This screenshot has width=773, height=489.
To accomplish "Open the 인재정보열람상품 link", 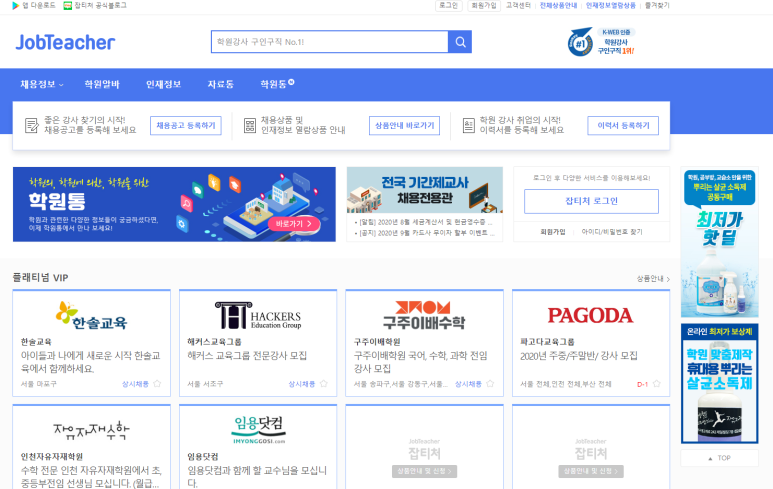I will pyautogui.click(x=611, y=5).
